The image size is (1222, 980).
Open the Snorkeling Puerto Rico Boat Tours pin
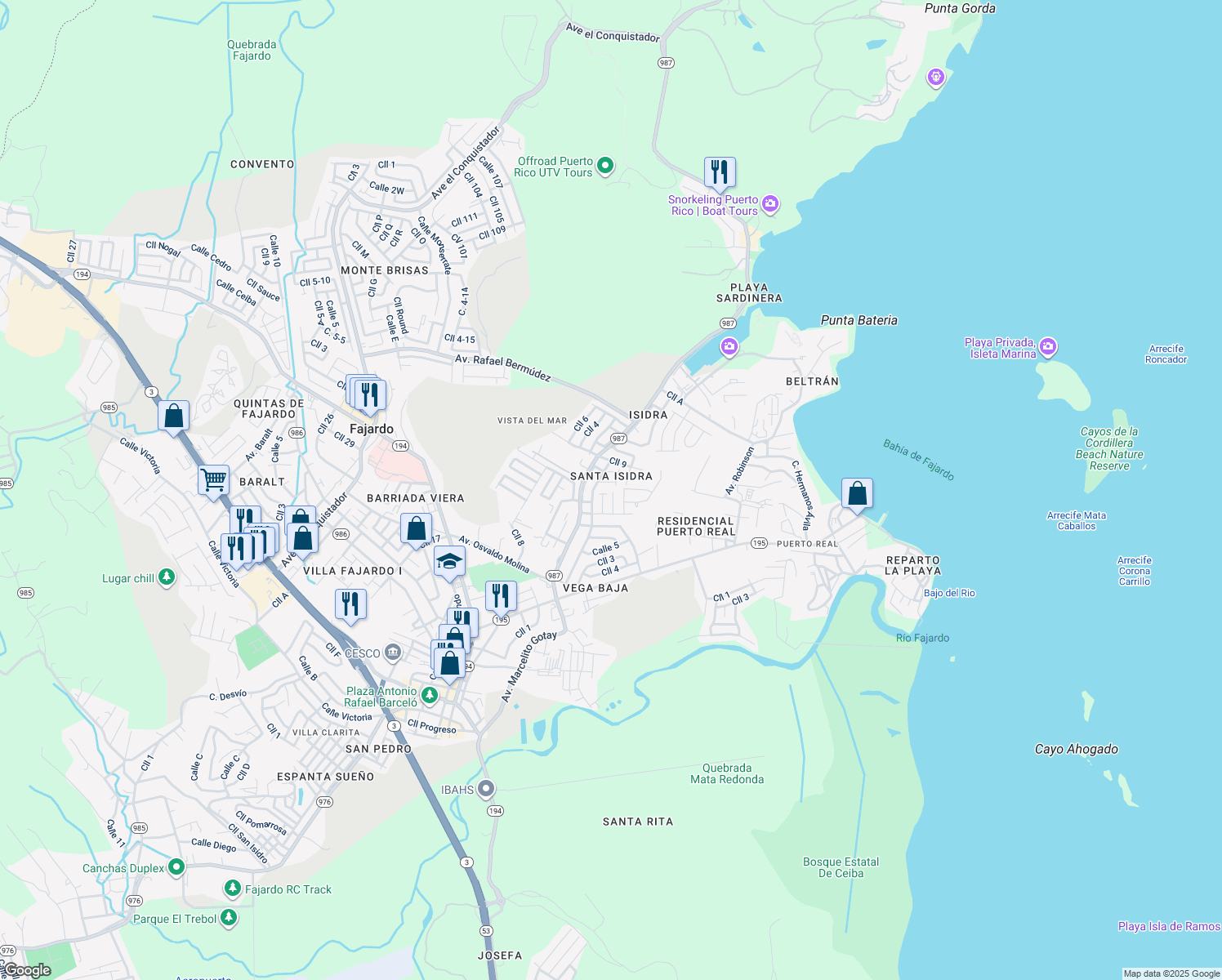pyautogui.click(x=770, y=204)
